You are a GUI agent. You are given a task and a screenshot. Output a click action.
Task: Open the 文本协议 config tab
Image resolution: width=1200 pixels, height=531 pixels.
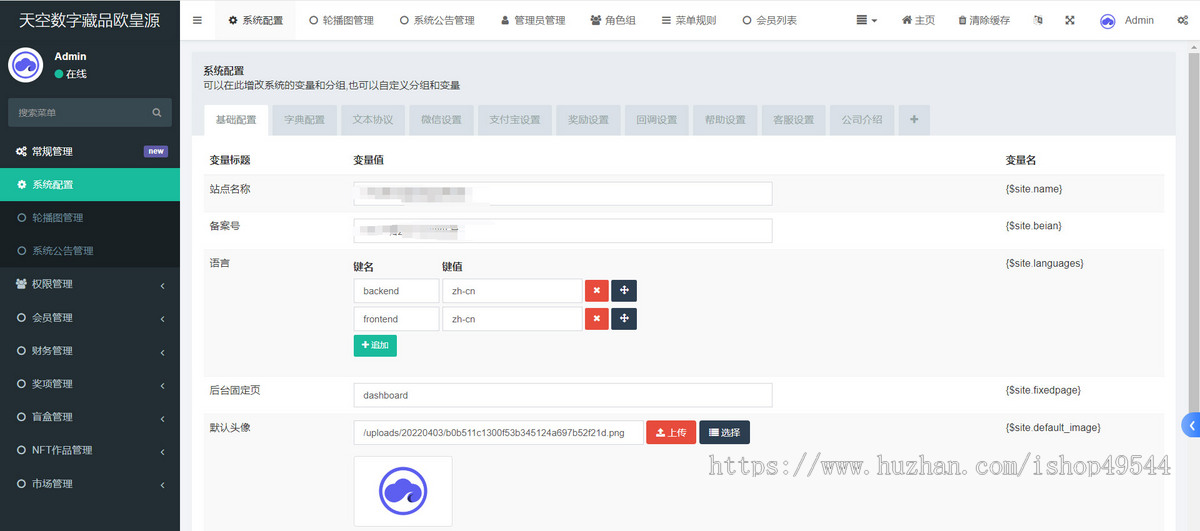pyautogui.click(x=373, y=119)
